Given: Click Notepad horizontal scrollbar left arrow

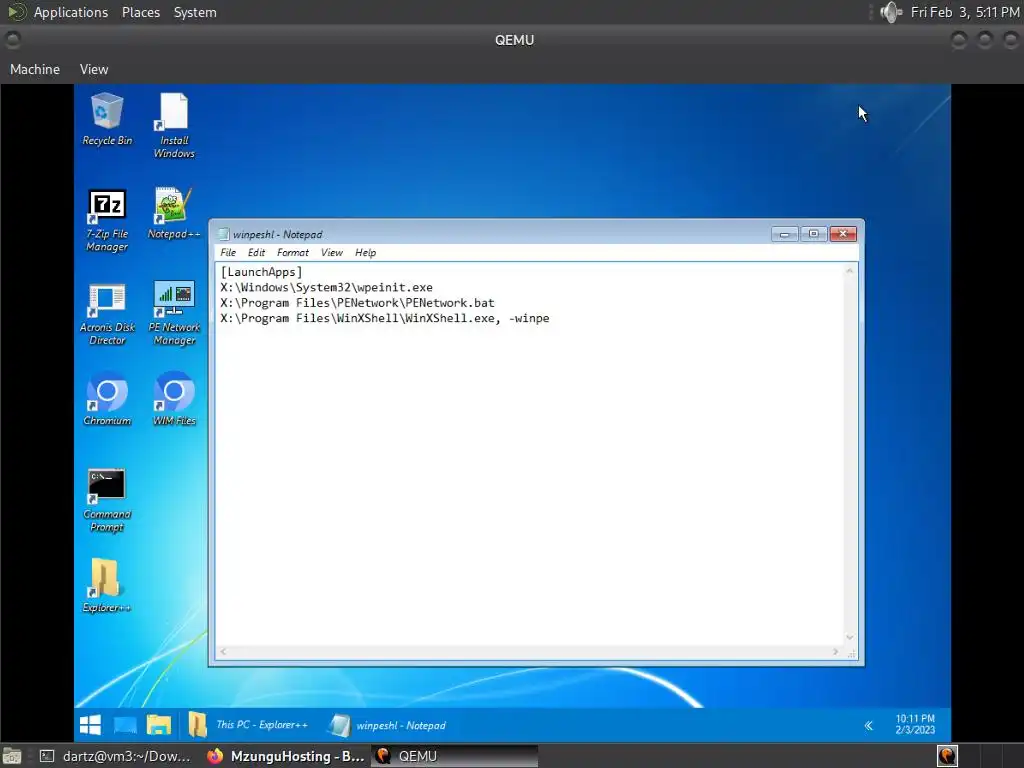Looking at the screenshot, I should pyautogui.click(x=223, y=652).
